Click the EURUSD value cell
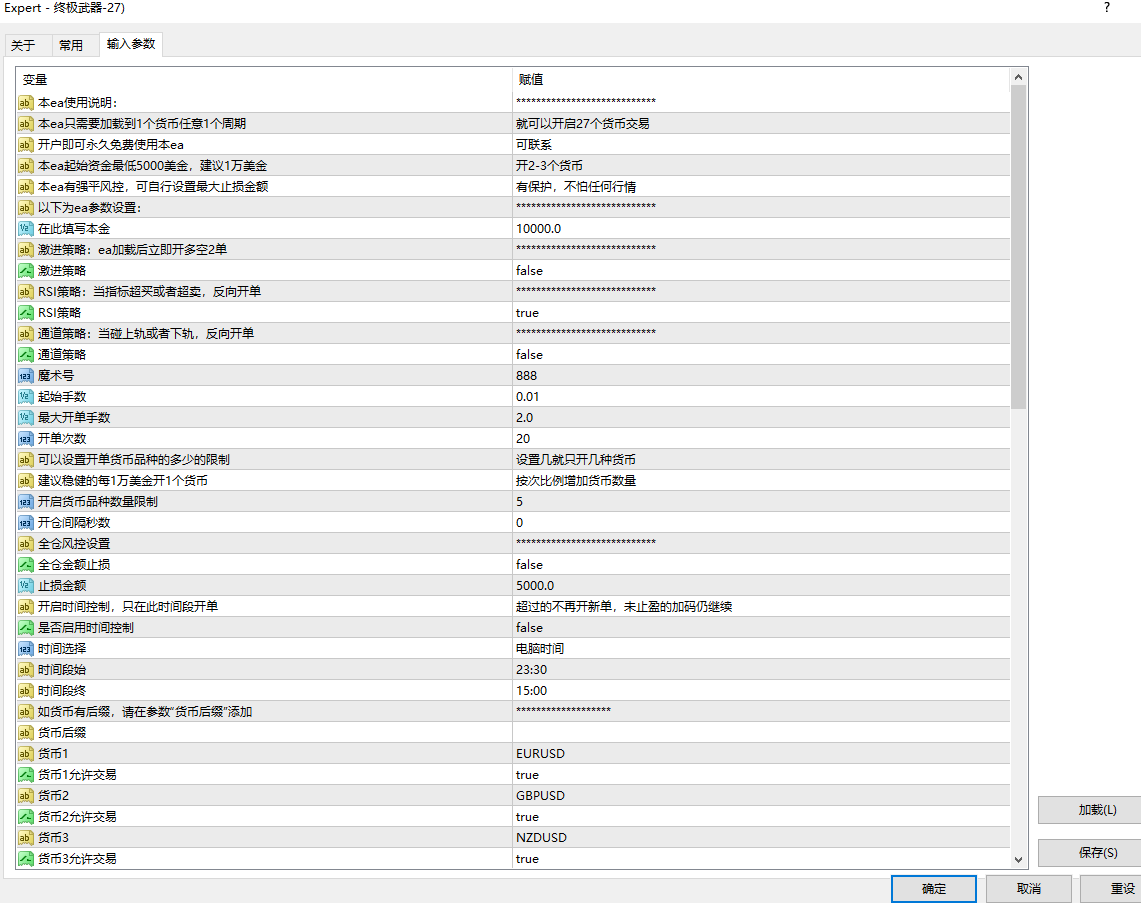This screenshot has height=903, width=1141. tap(761, 754)
